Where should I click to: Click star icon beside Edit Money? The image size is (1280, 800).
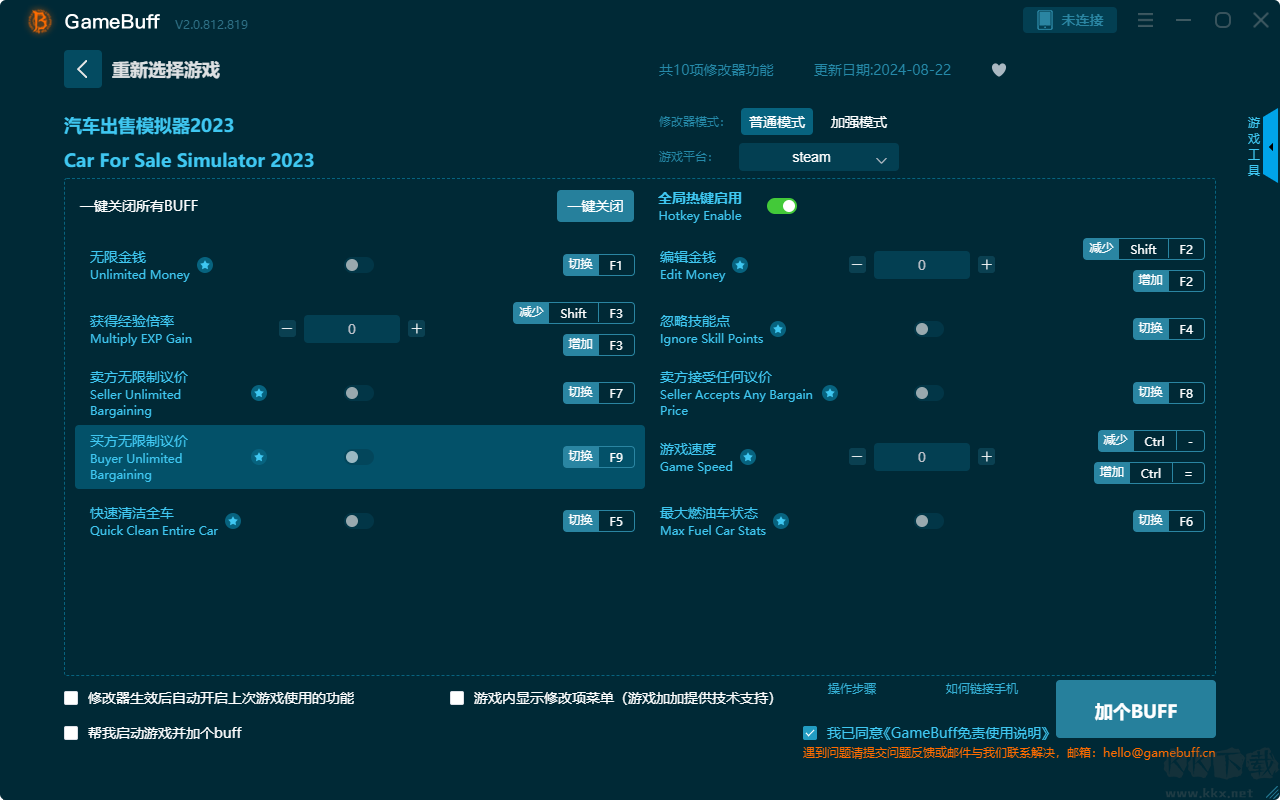tap(740, 265)
